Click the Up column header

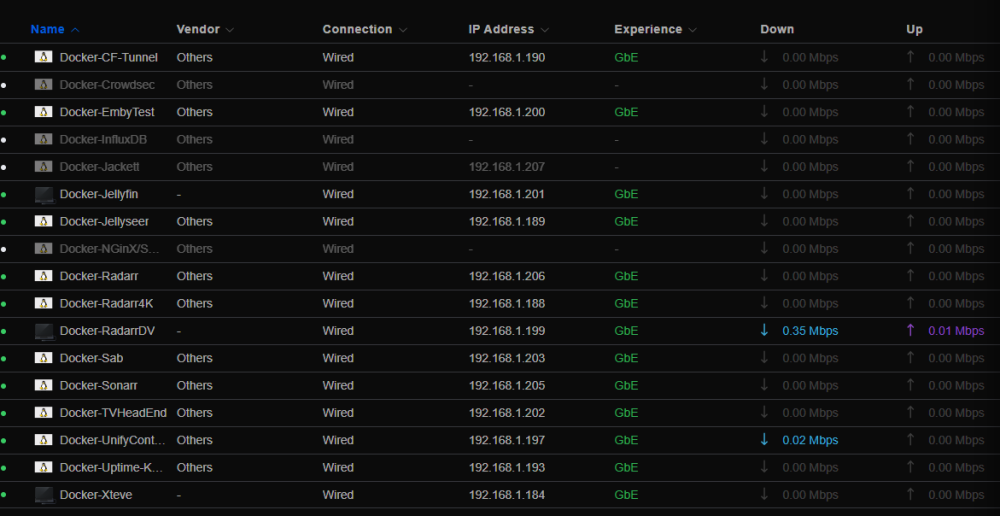(x=914, y=29)
